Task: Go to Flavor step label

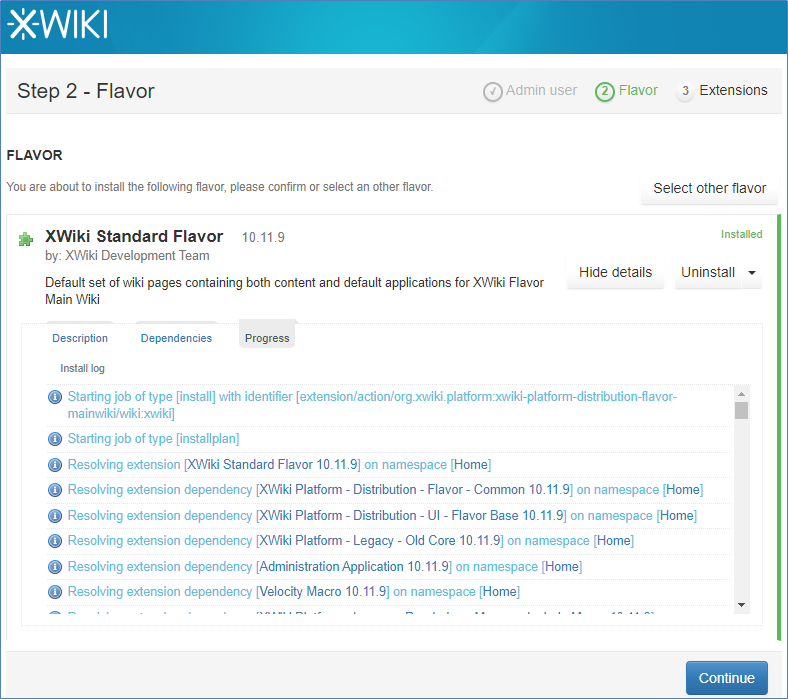Action: click(x=638, y=90)
